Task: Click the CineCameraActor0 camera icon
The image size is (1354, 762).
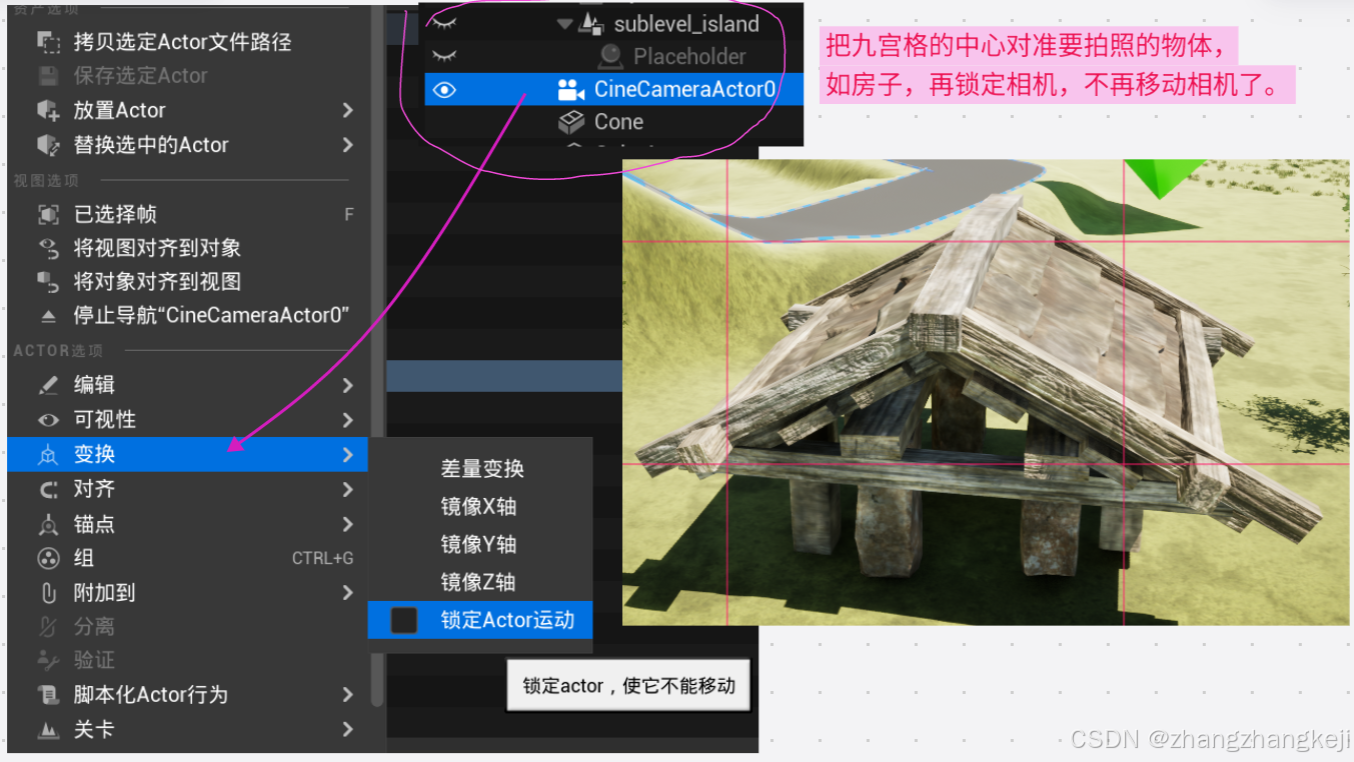Action: pos(573,89)
